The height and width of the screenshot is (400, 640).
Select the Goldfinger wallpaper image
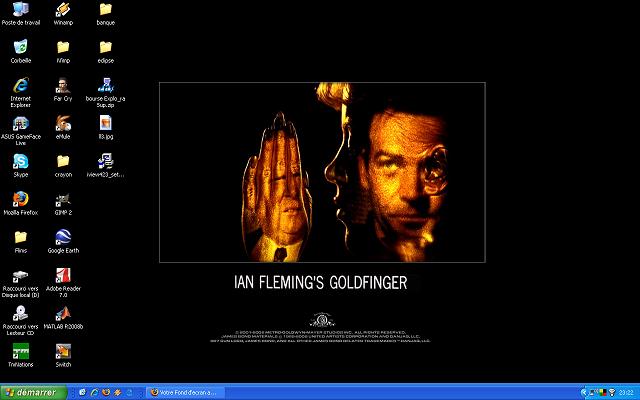(x=322, y=172)
